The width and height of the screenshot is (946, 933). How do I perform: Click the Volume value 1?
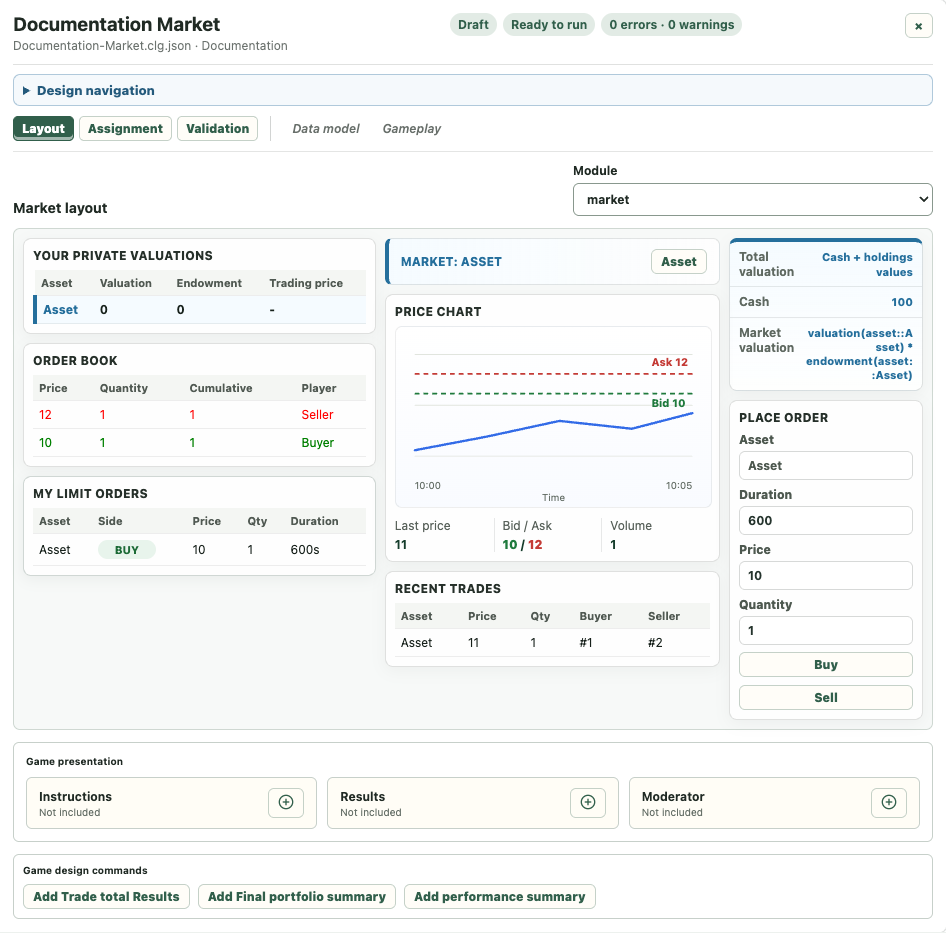point(614,544)
